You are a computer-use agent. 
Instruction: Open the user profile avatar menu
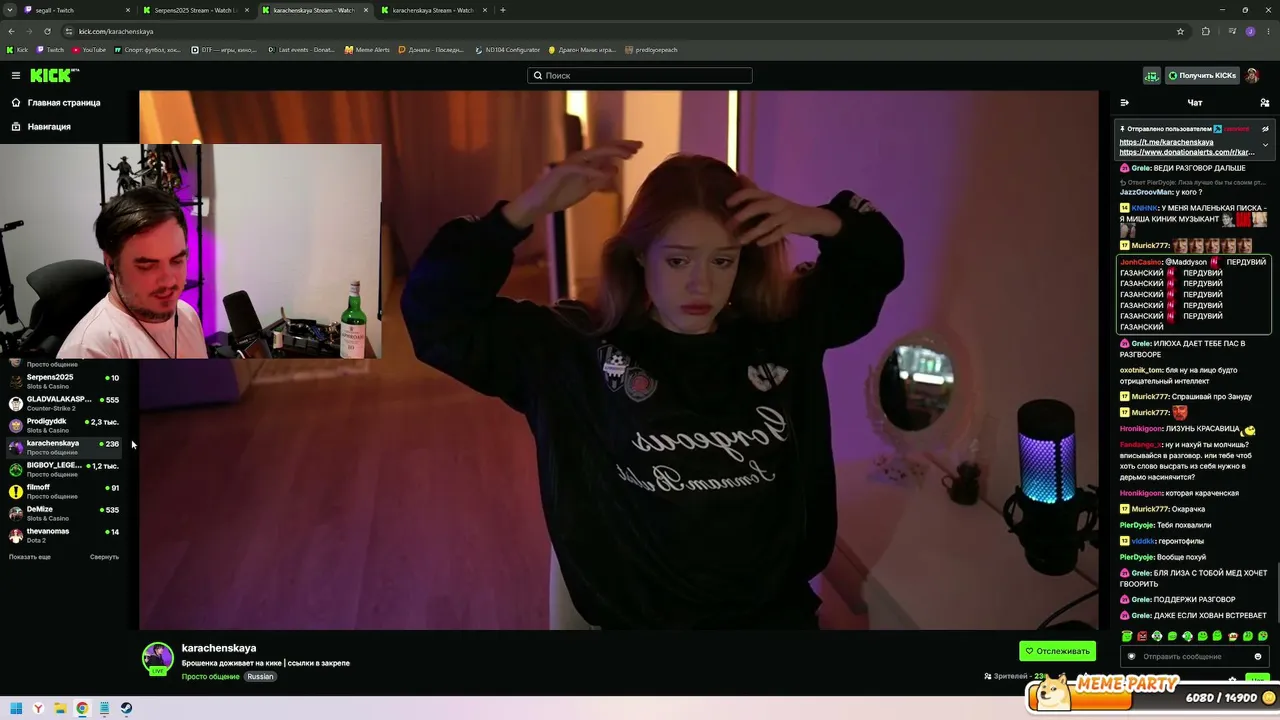(x=1252, y=76)
